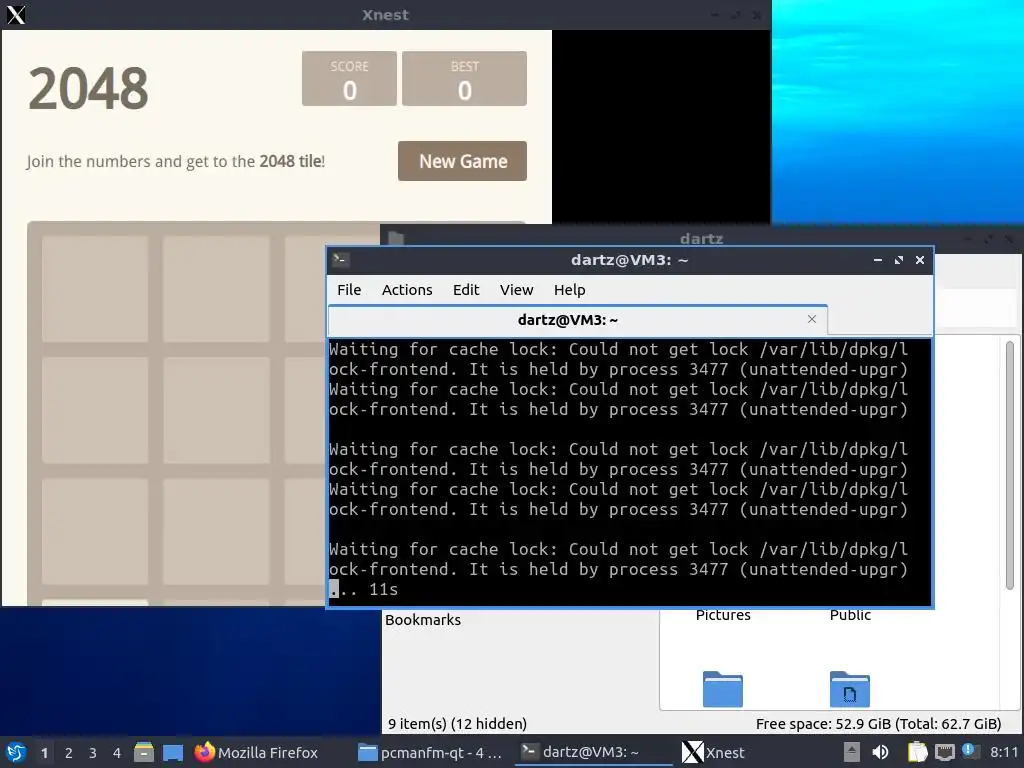The image size is (1024, 768).
Task: Switch to workspace 3
Action: 93,753
